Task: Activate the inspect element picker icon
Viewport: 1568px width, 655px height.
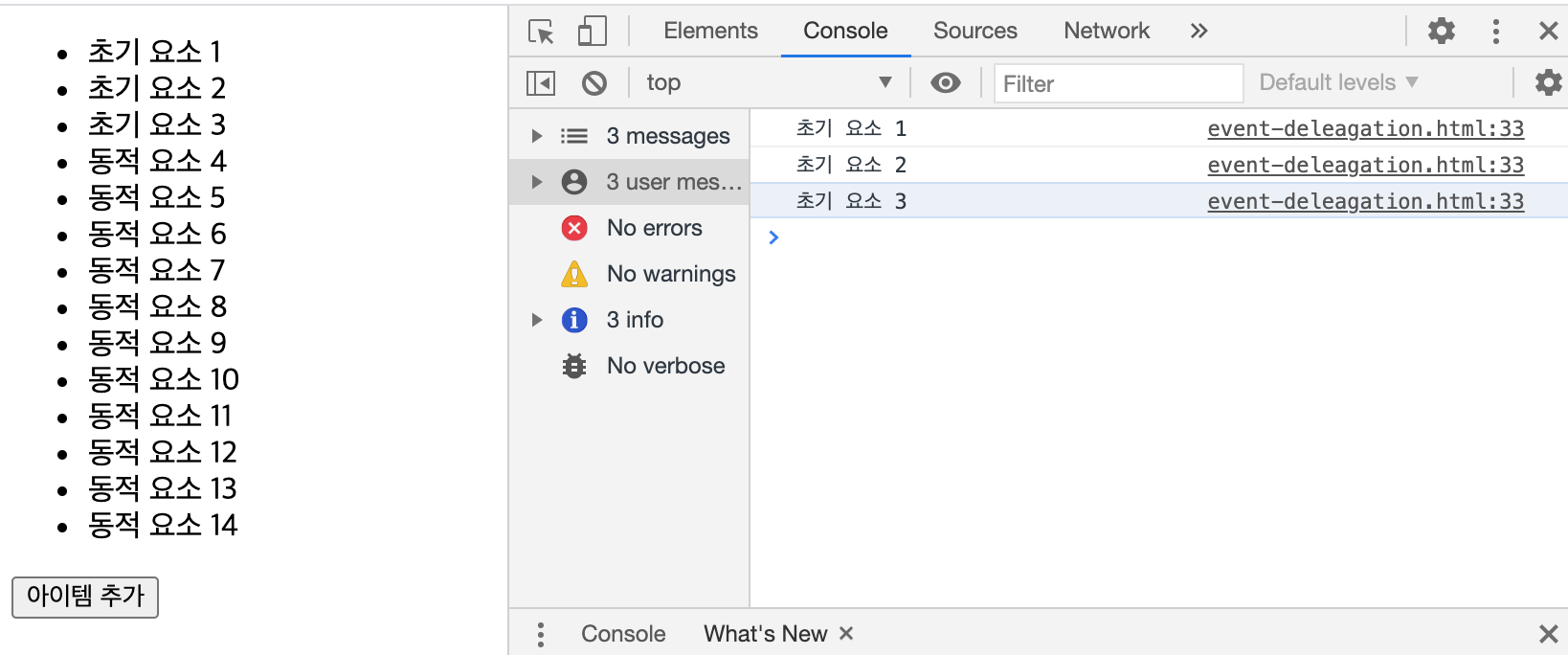Action: [x=541, y=32]
